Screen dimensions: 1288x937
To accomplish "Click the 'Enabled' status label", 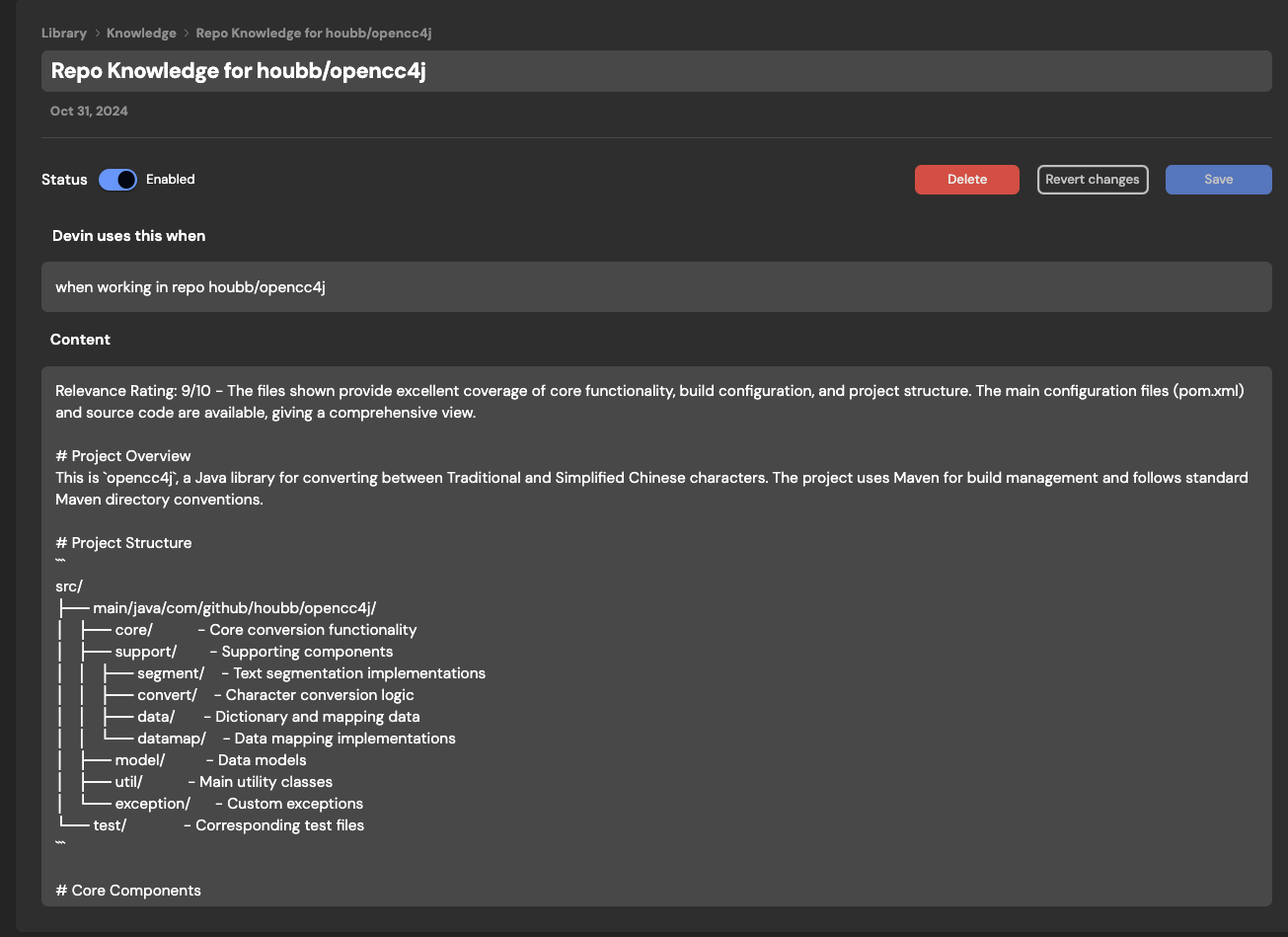I will coord(171,180).
